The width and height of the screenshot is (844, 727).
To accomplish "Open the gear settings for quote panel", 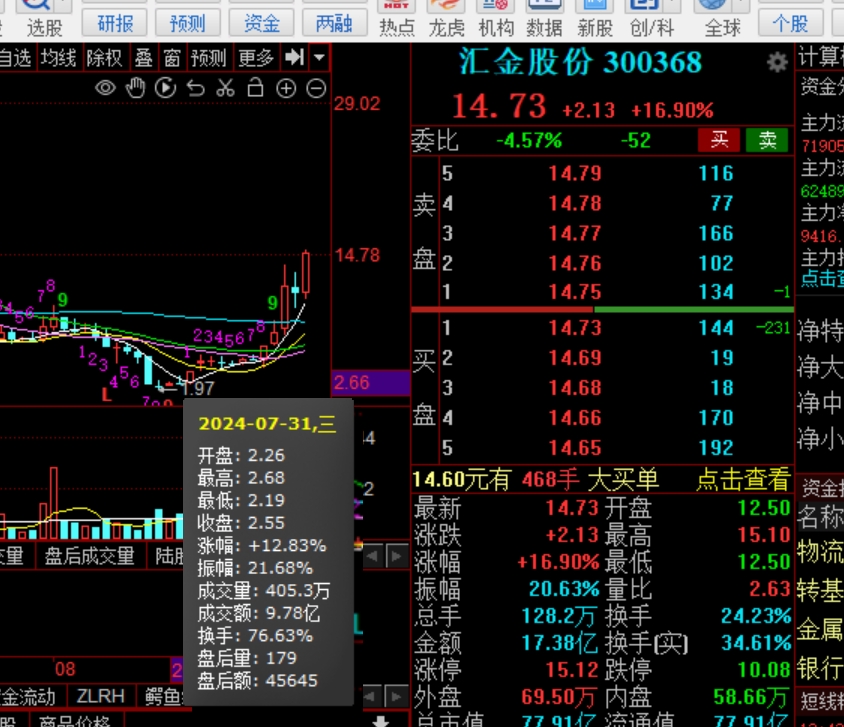I will [777, 62].
